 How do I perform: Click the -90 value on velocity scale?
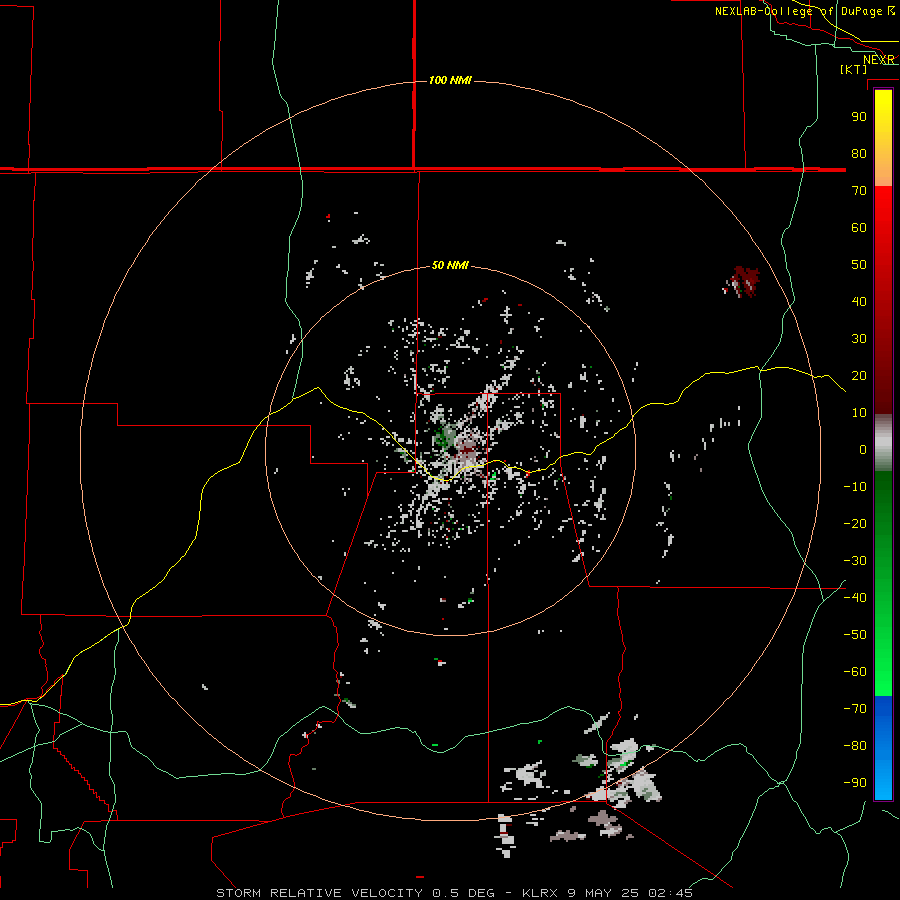click(855, 783)
